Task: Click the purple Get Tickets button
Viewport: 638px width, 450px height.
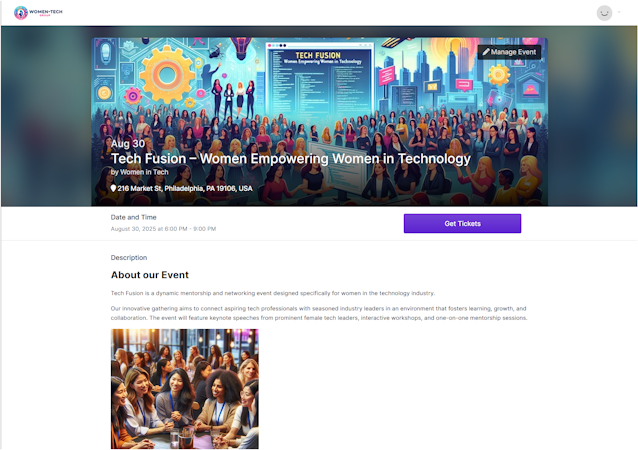Action: tap(462, 223)
